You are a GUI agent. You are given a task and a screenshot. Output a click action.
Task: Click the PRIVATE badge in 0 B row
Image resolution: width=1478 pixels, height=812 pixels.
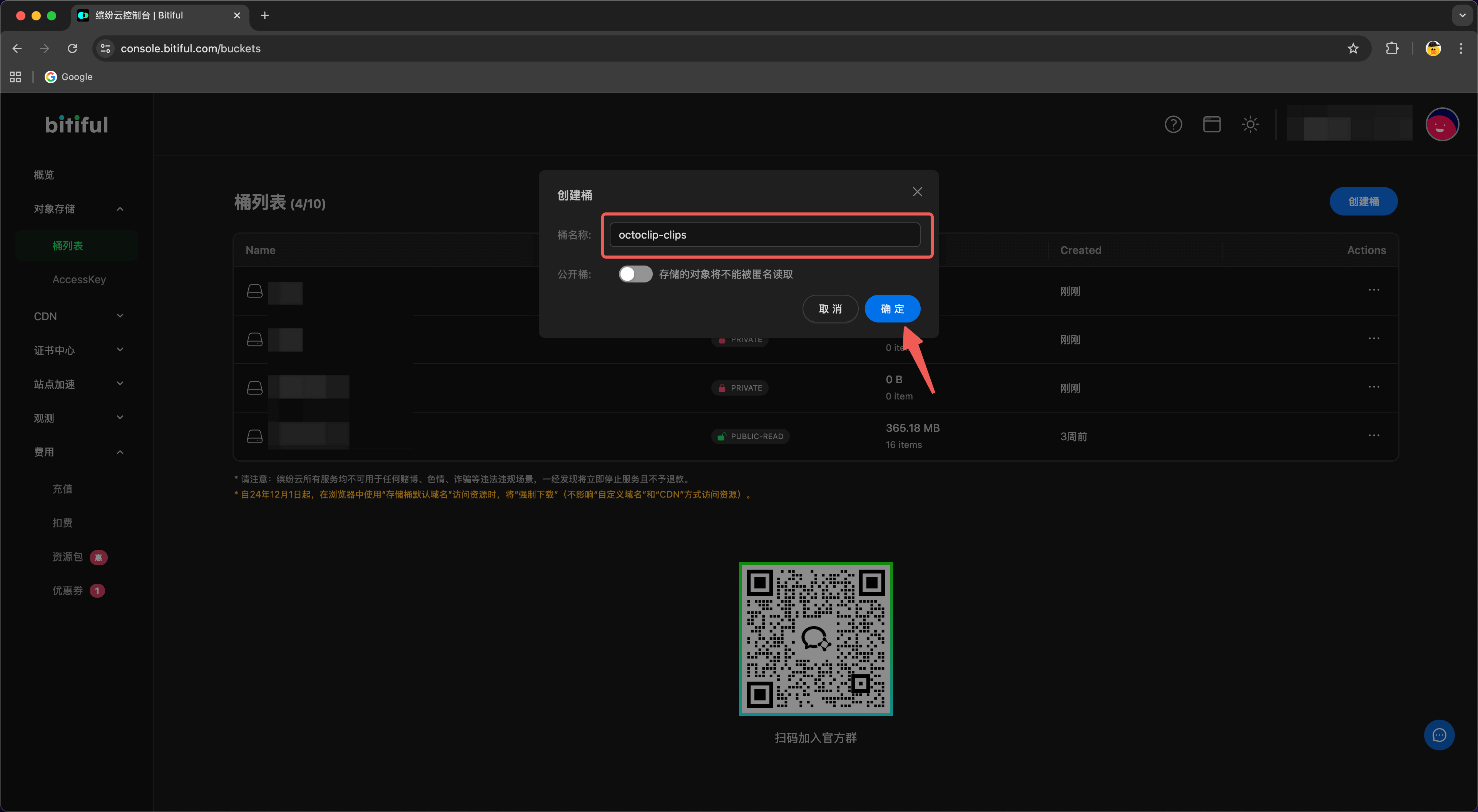tap(739, 388)
